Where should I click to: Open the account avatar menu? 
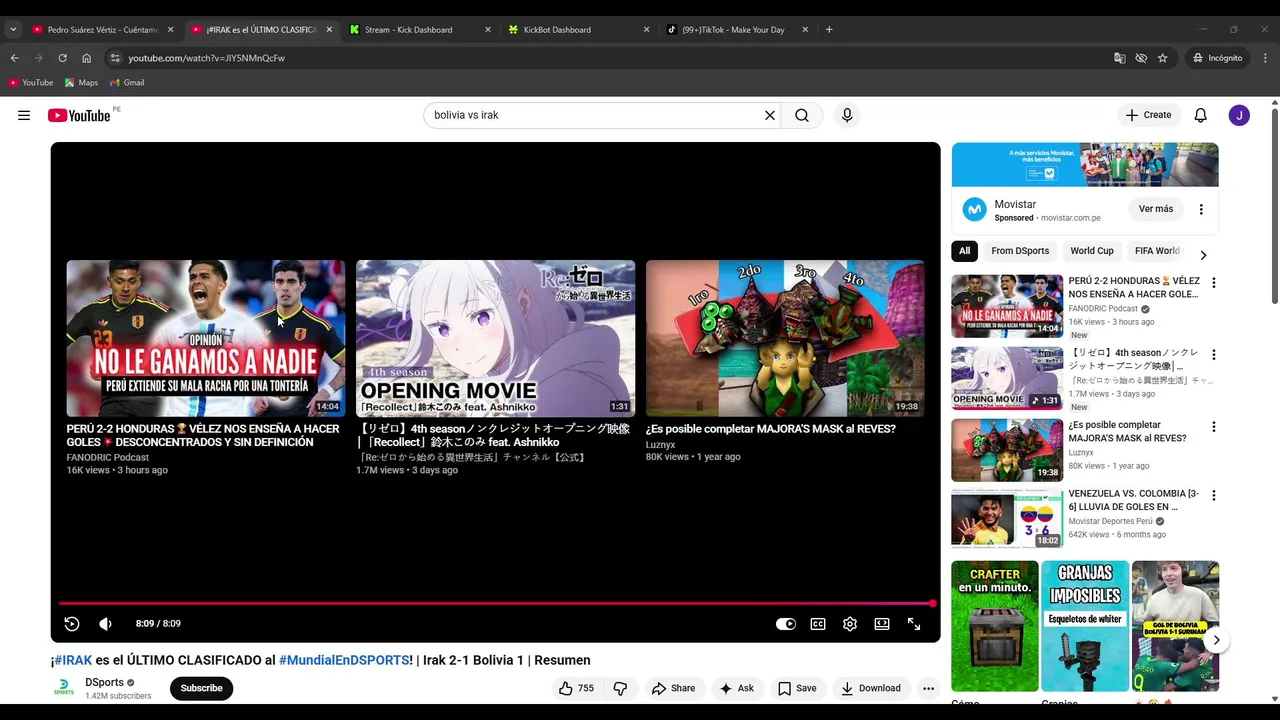pyautogui.click(x=1239, y=115)
